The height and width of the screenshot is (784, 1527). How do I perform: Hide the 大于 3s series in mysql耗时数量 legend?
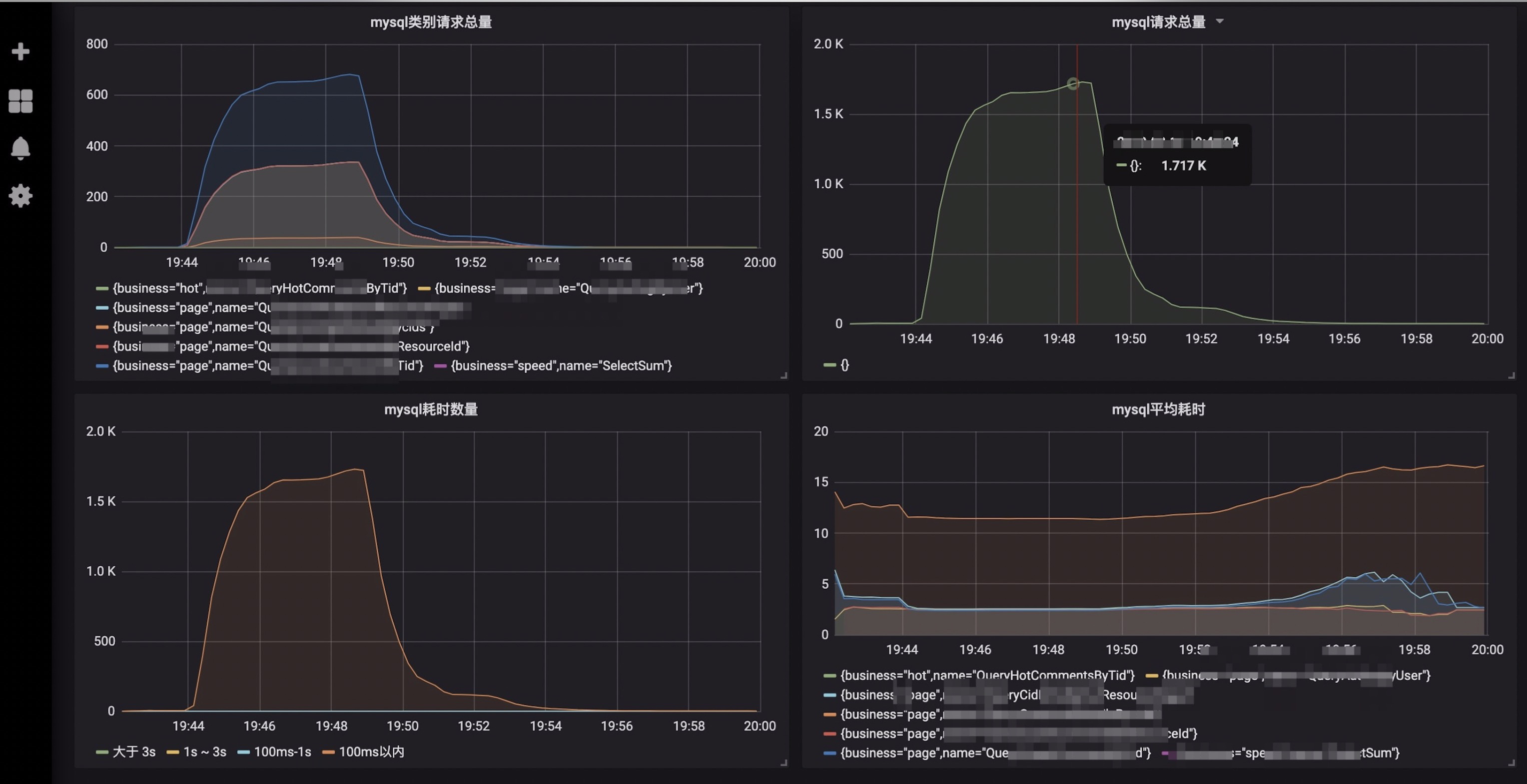[x=133, y=752]
